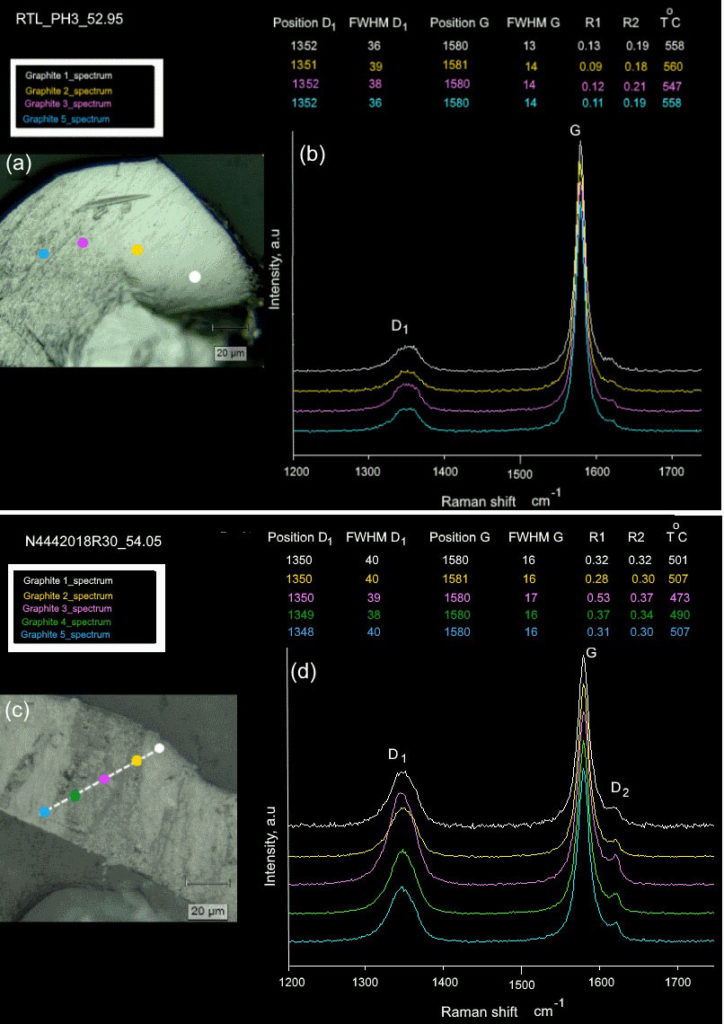Click the yellow measurement dot in micrograph (a)
This screenshot has height=1024, width=724.
click(x=137, y=249)
